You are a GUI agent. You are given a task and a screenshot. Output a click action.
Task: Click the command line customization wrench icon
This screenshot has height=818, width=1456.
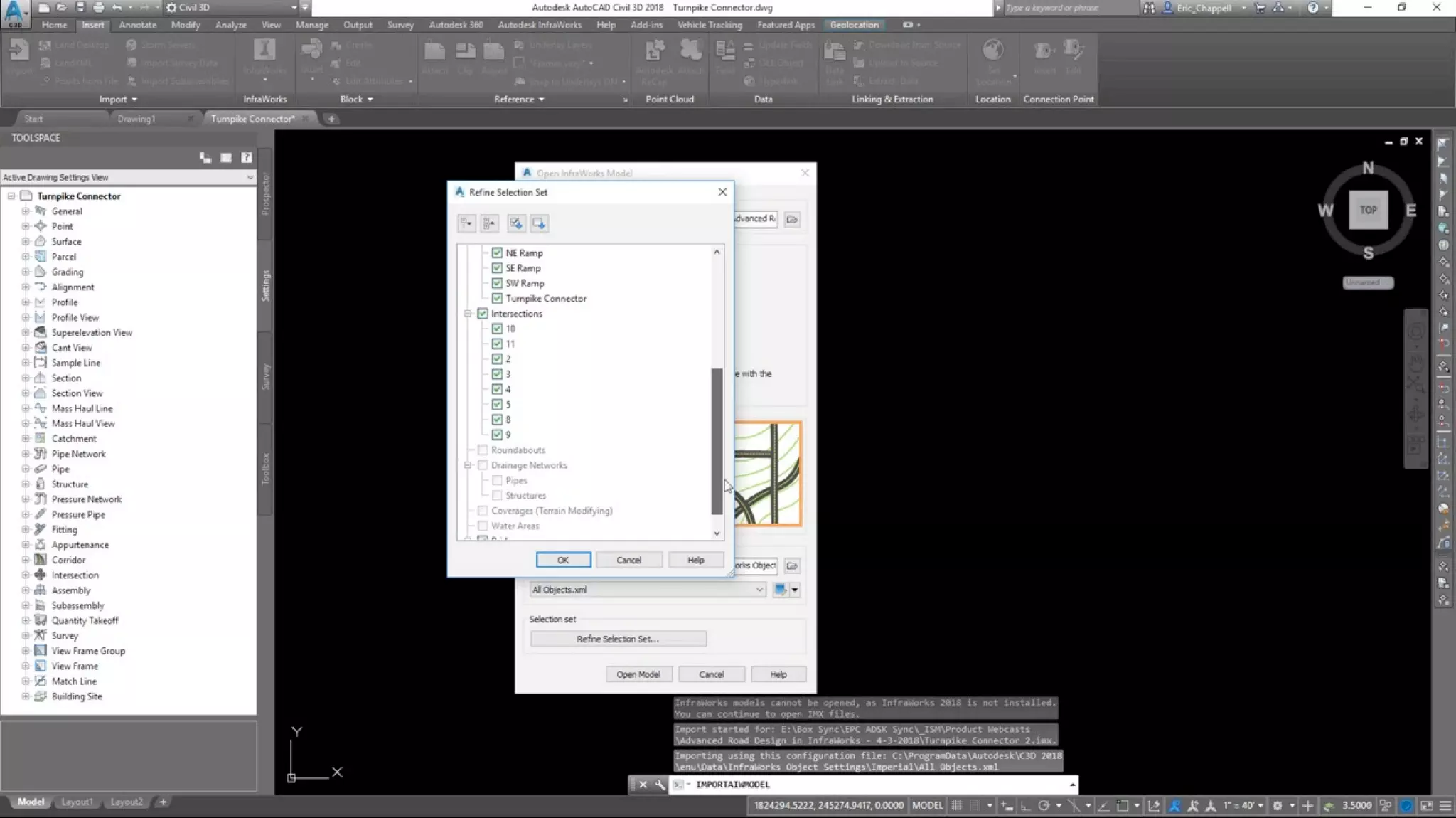(660, 785)
